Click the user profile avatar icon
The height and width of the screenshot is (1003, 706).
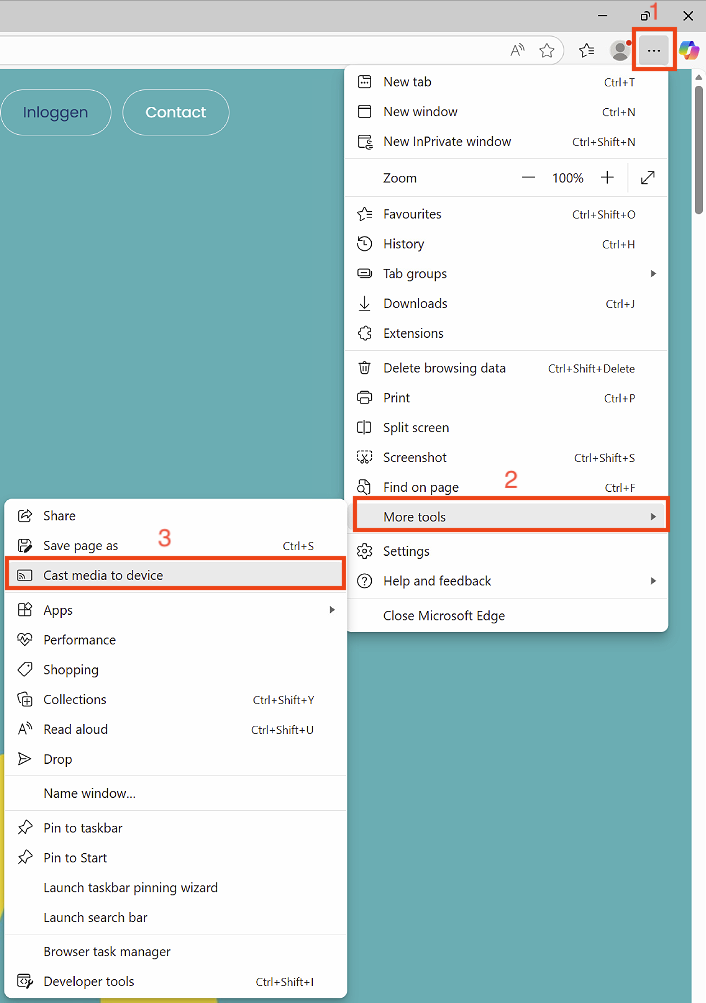620,50
